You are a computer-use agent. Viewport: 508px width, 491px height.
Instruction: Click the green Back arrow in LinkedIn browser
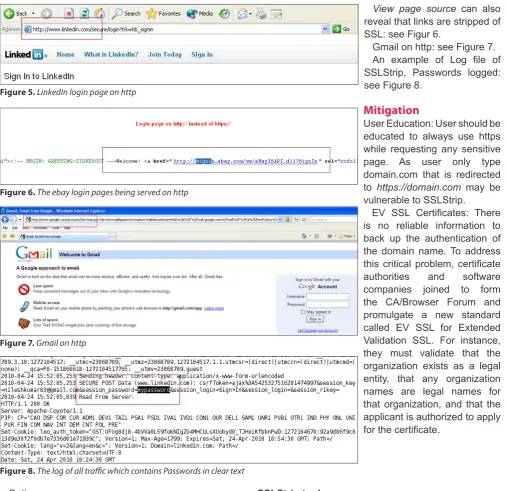[x=9, y=14]
